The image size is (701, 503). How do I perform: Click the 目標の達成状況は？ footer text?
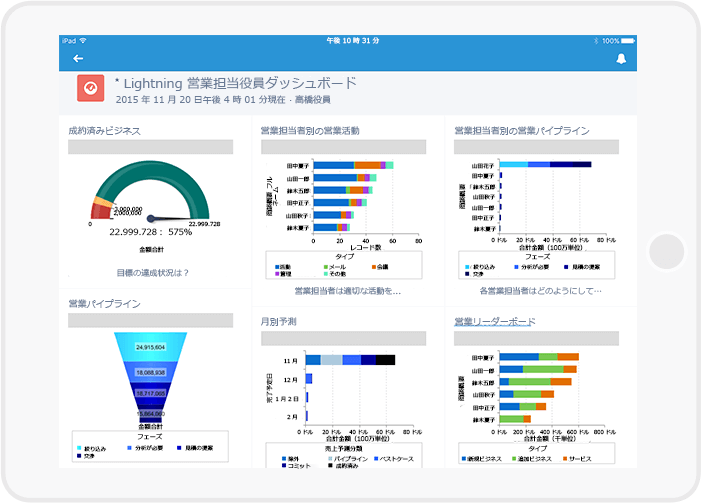tap(150, 272)
